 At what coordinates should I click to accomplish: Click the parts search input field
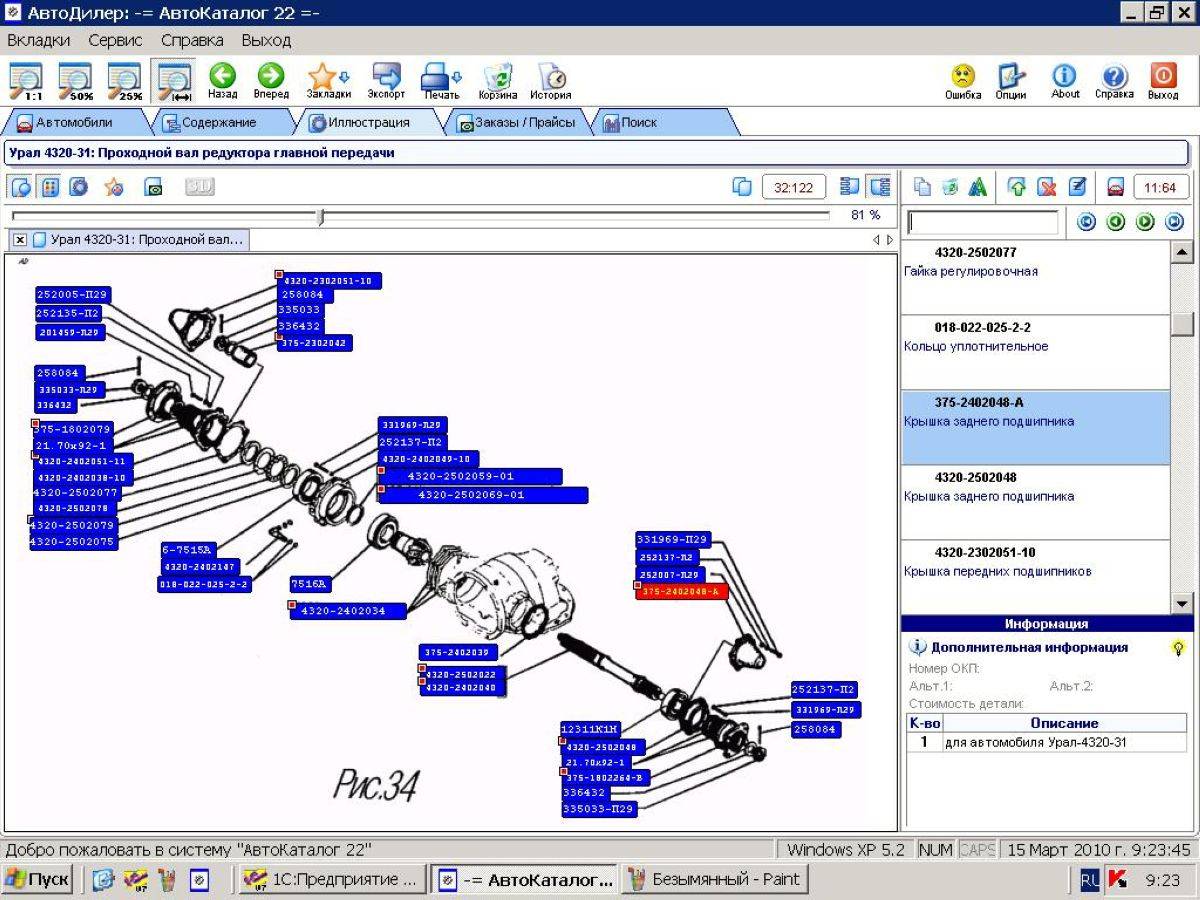982,222
